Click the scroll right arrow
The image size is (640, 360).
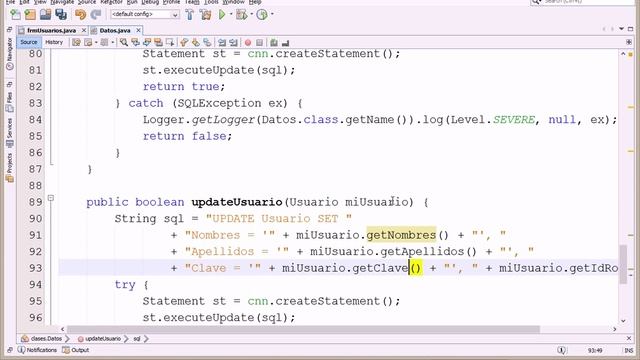point(615,329)
